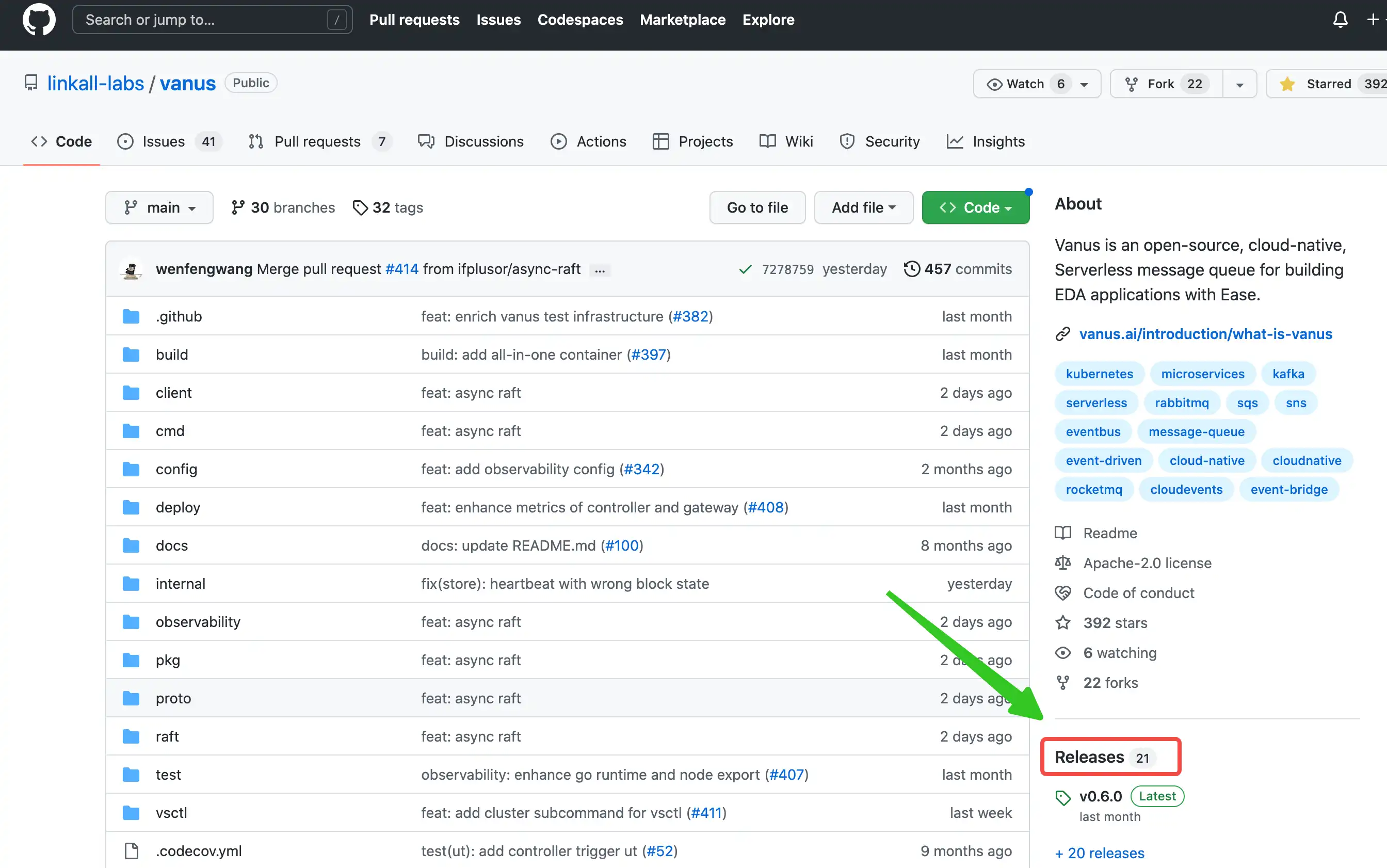Click the branch icon next to 30 branches

click(x=237, y=207)
